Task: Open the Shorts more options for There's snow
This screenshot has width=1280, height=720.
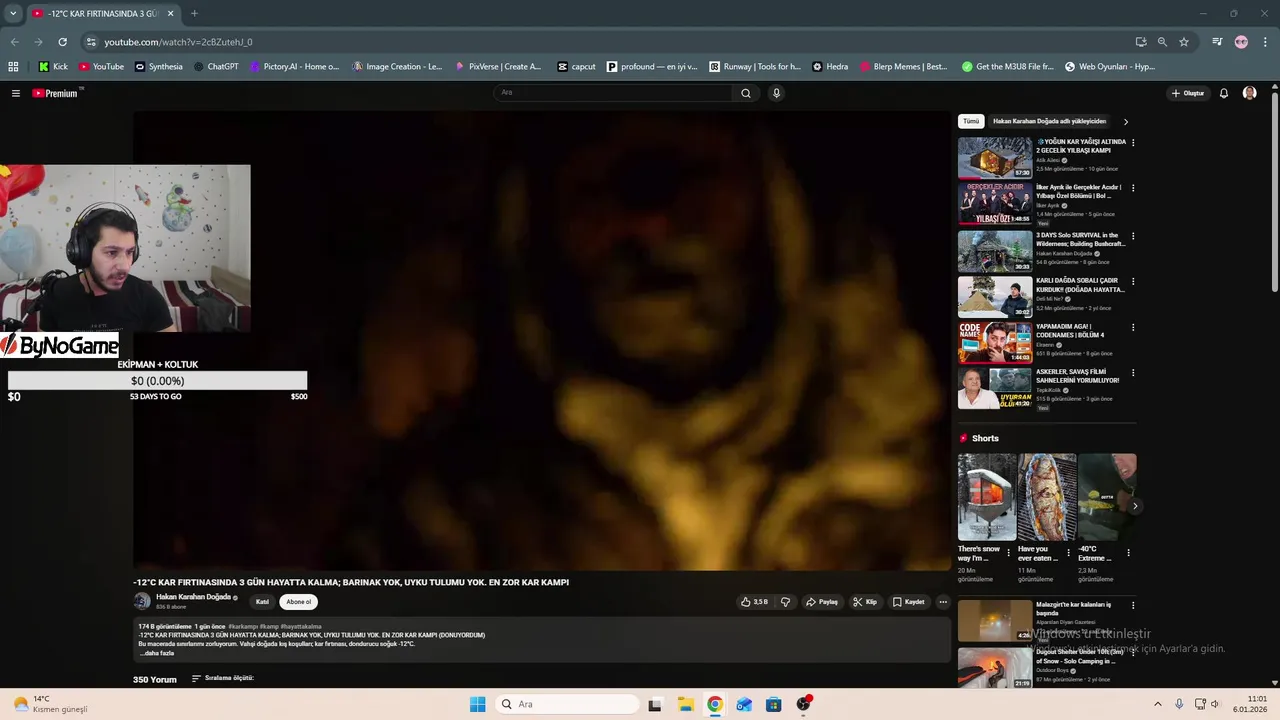Action: click(x=1008, y=552)
